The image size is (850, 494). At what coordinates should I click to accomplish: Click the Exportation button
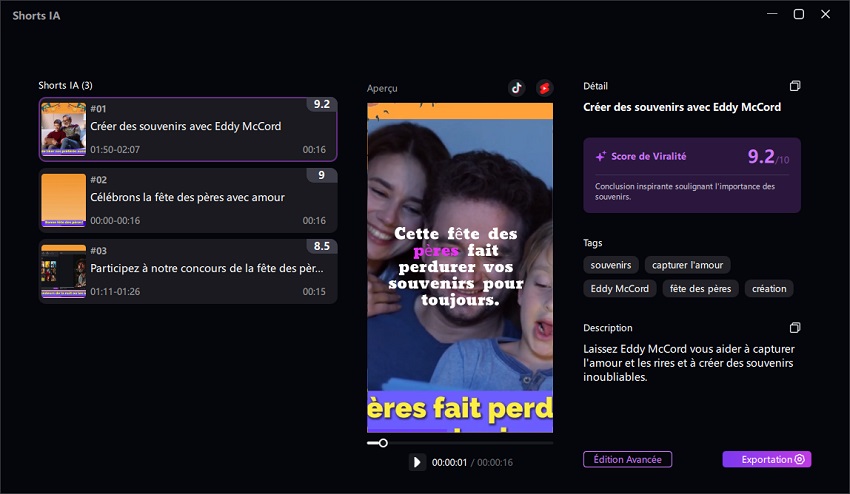click(x=767, y=459)
